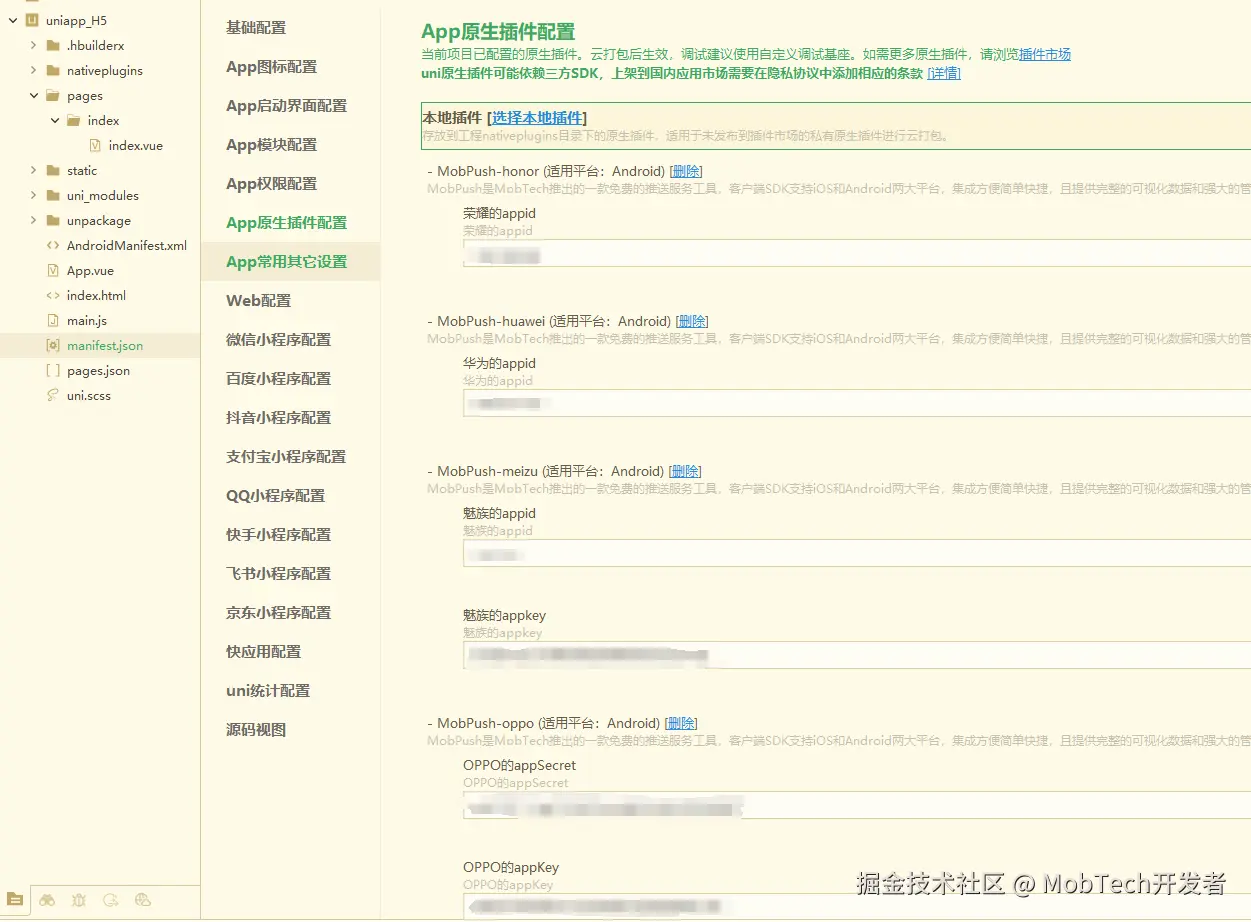The image size is (1251, 922).
Task: Click the 荣耀的appid input field
Action: pyautogui.click(x=700, y=254)
